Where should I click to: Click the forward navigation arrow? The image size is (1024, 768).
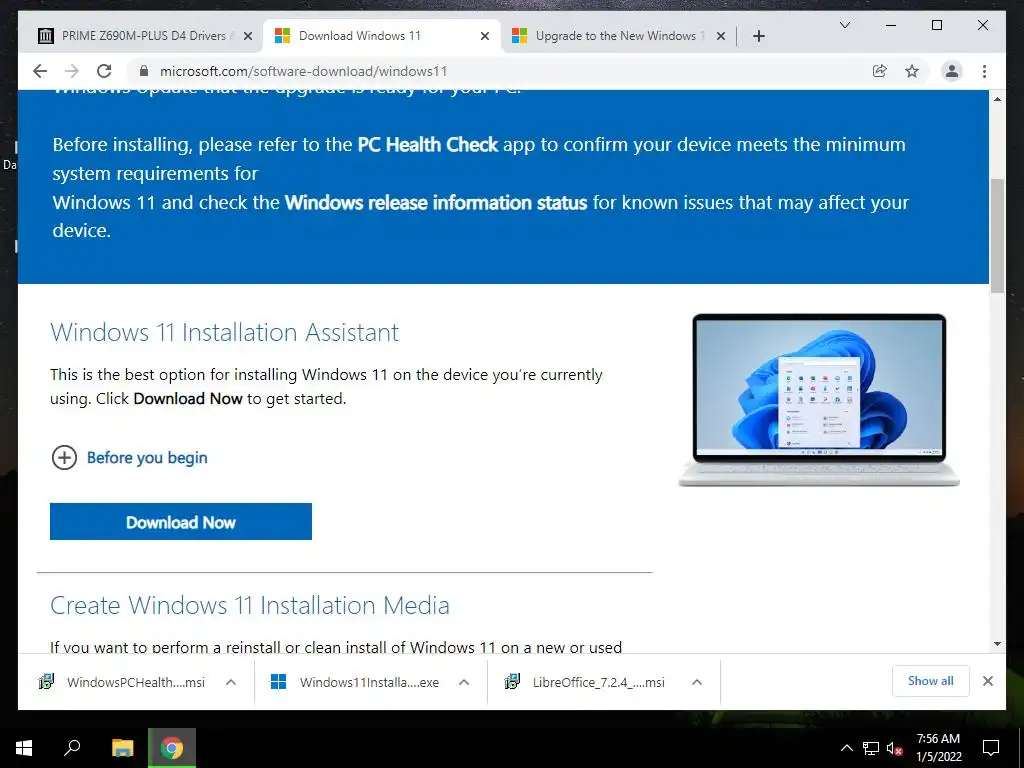click(72, 71)
